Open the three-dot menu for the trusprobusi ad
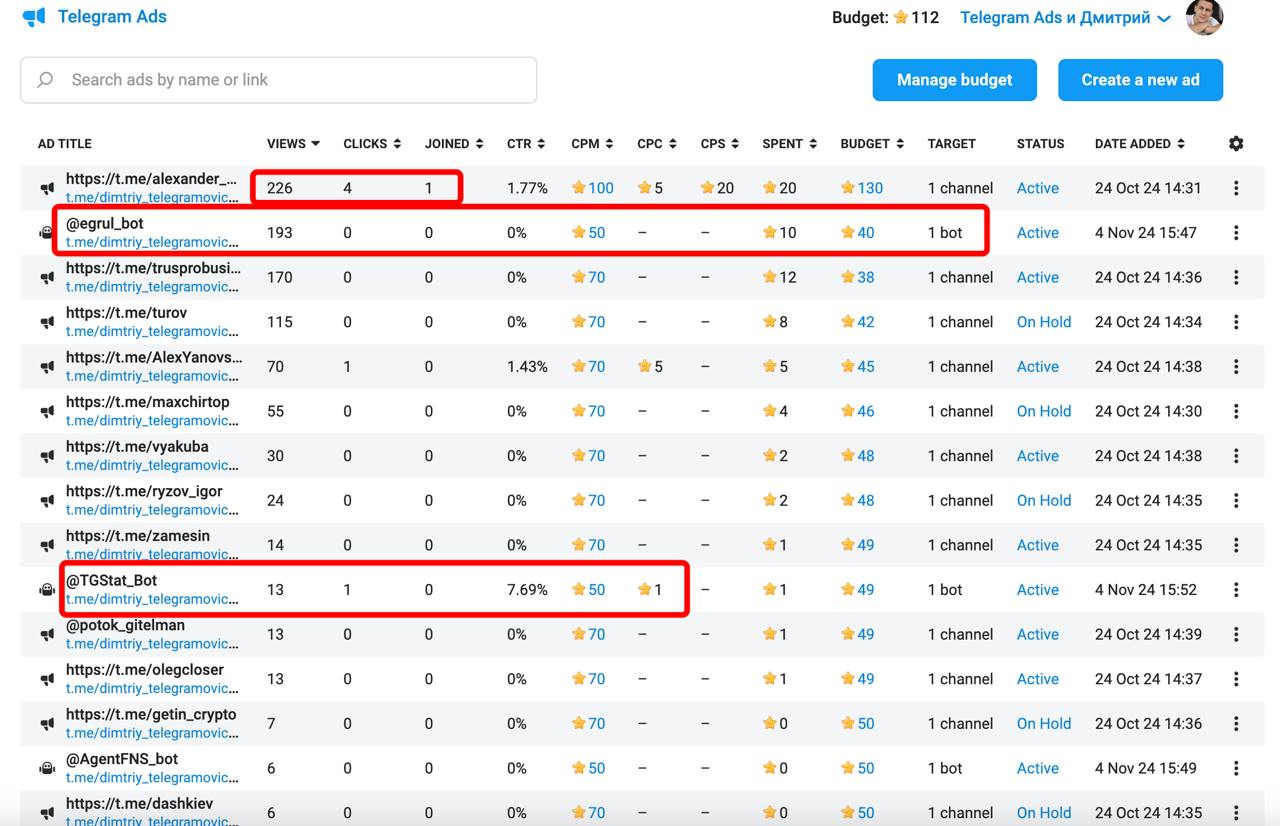 (1236, 277)
